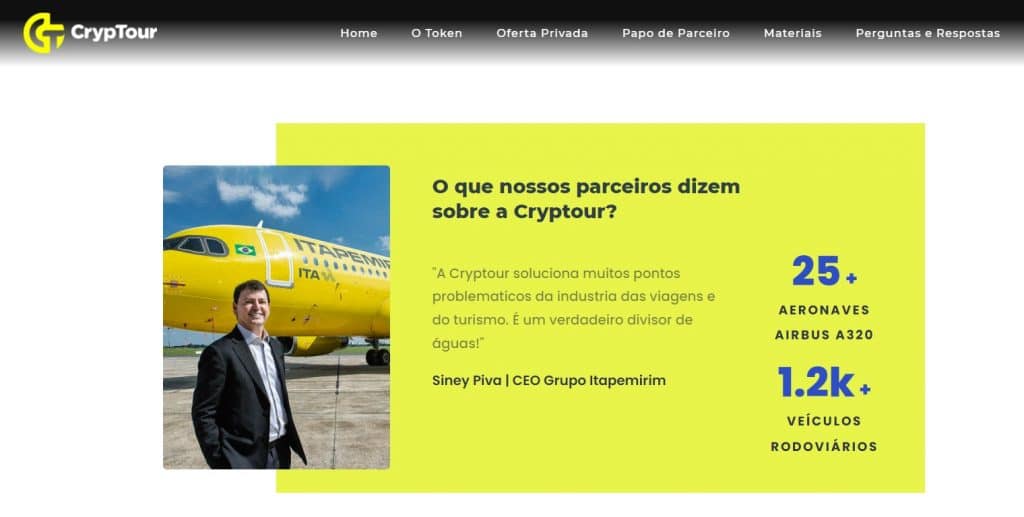
Task: Open the Oferta Privada section
Action: point(542,33)
